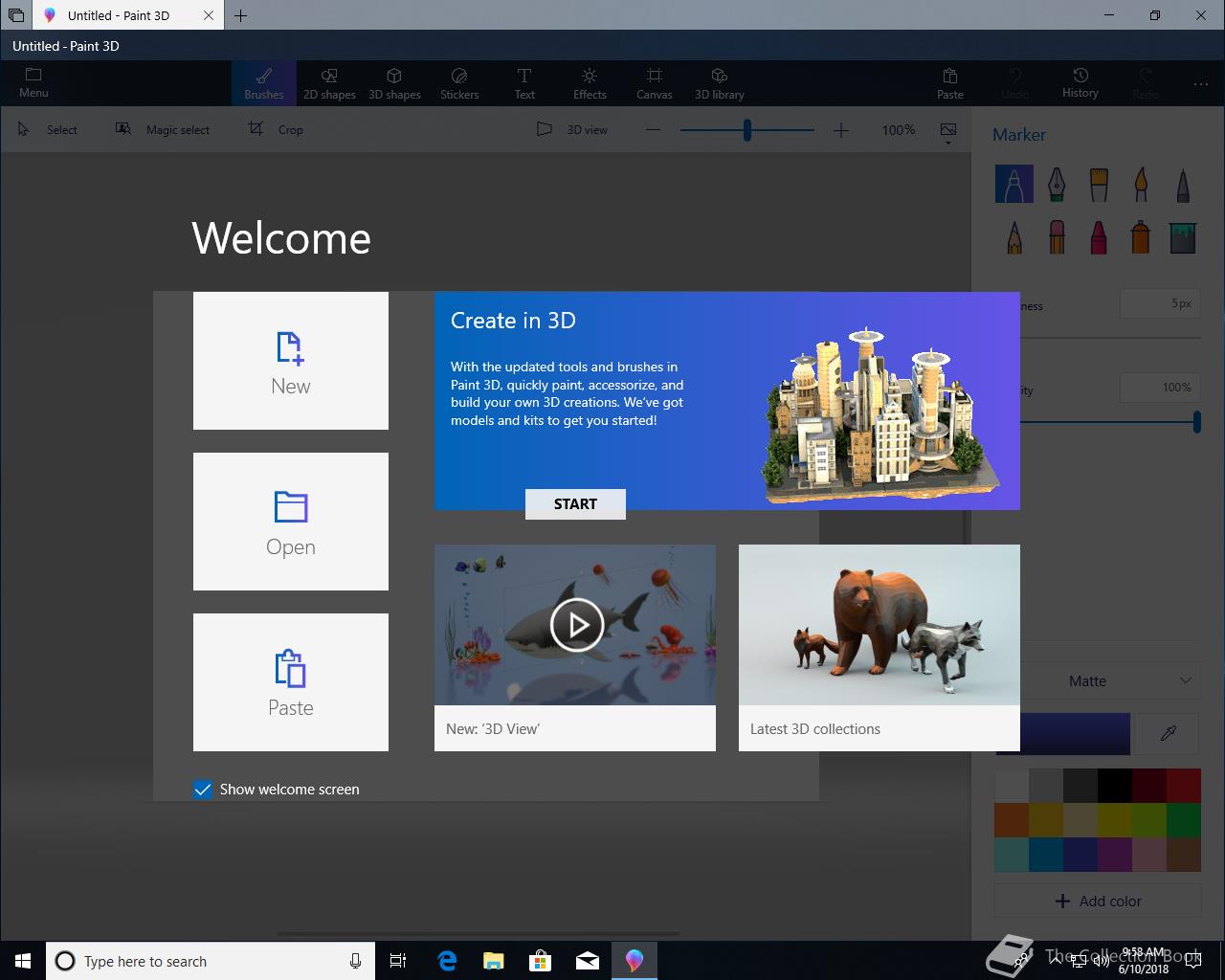Screen dimensions: 1225x980
Task: Switch to 3D shapes tab
Action: pyautogui.click(x=394, y=83)
